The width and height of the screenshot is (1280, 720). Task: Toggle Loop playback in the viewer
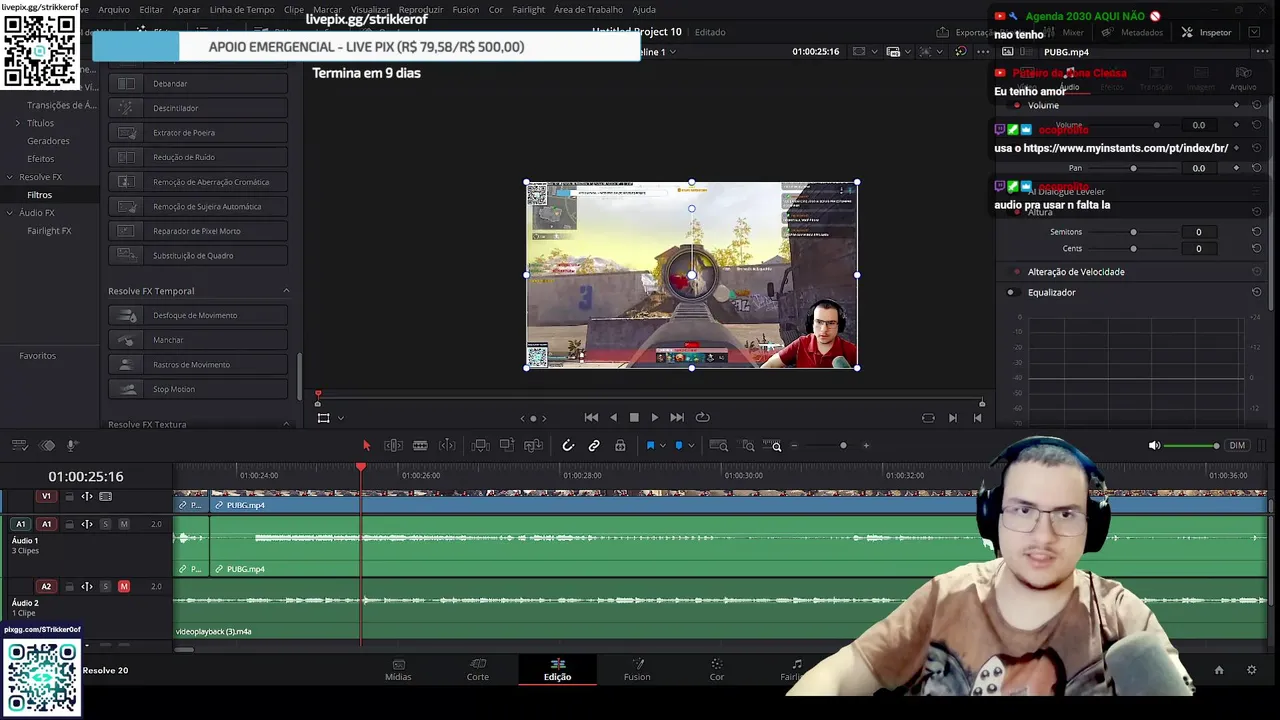[x=702, y=418]
